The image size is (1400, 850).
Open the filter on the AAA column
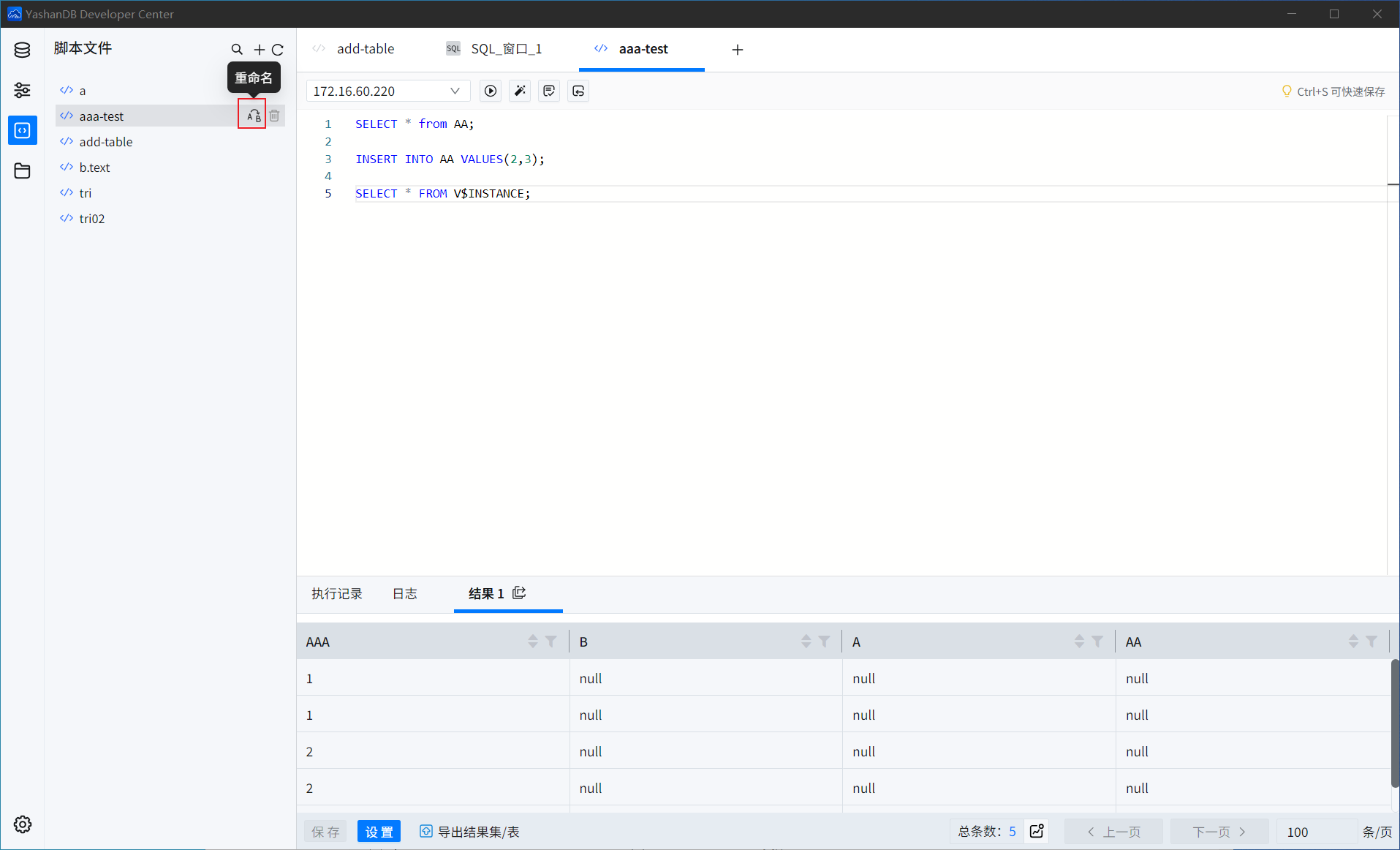coord(552,642)
